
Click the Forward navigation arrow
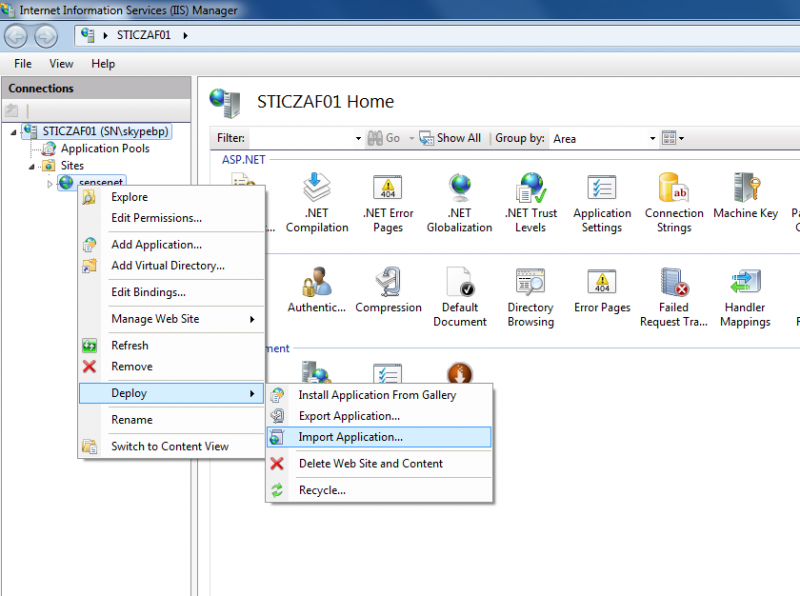[46, 36]
